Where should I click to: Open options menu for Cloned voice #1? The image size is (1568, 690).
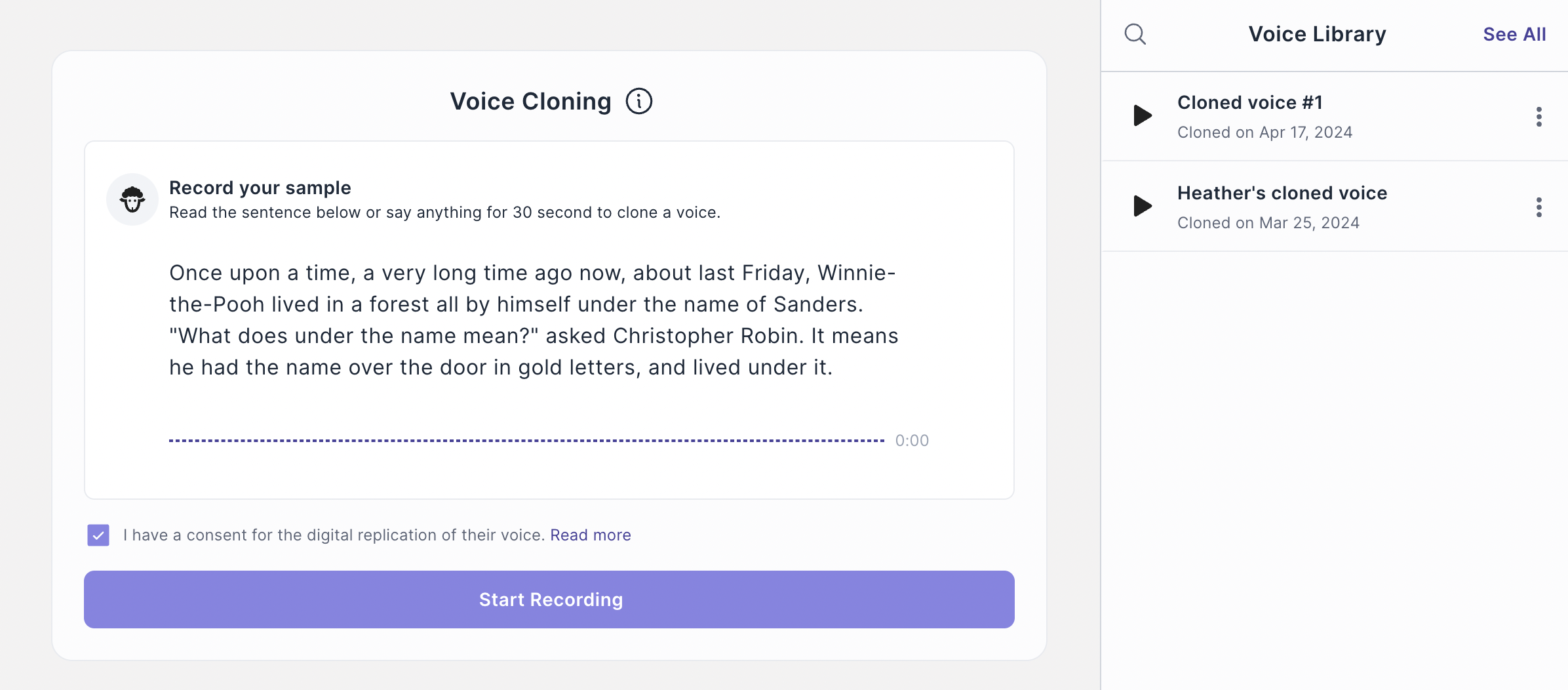pyautogui.click(x=1539, y=117)
